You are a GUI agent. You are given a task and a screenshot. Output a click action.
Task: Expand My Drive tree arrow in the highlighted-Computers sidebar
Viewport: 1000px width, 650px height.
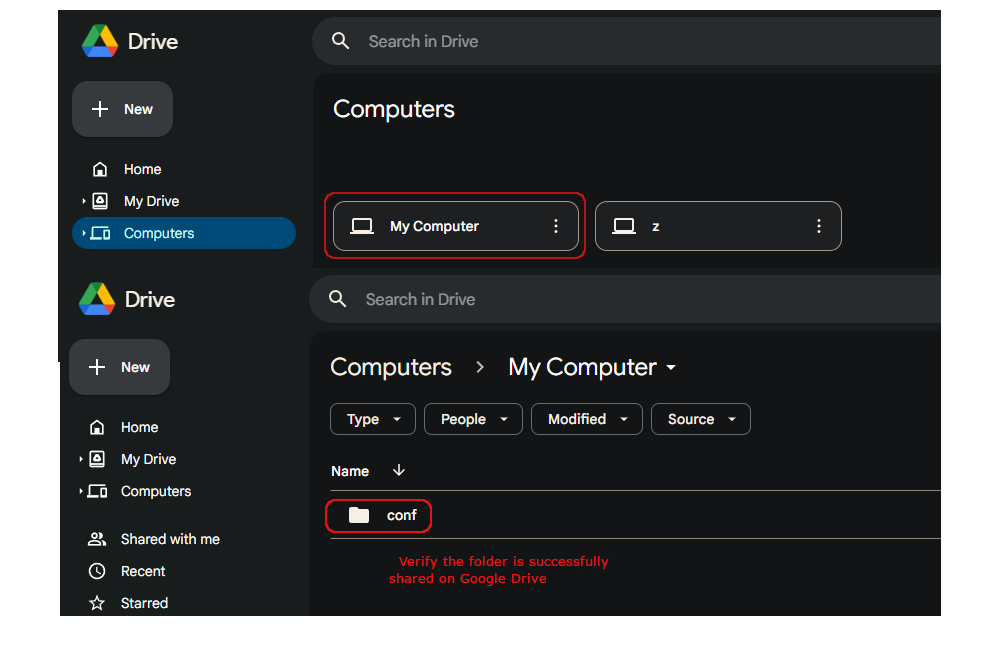click(84, 201)
